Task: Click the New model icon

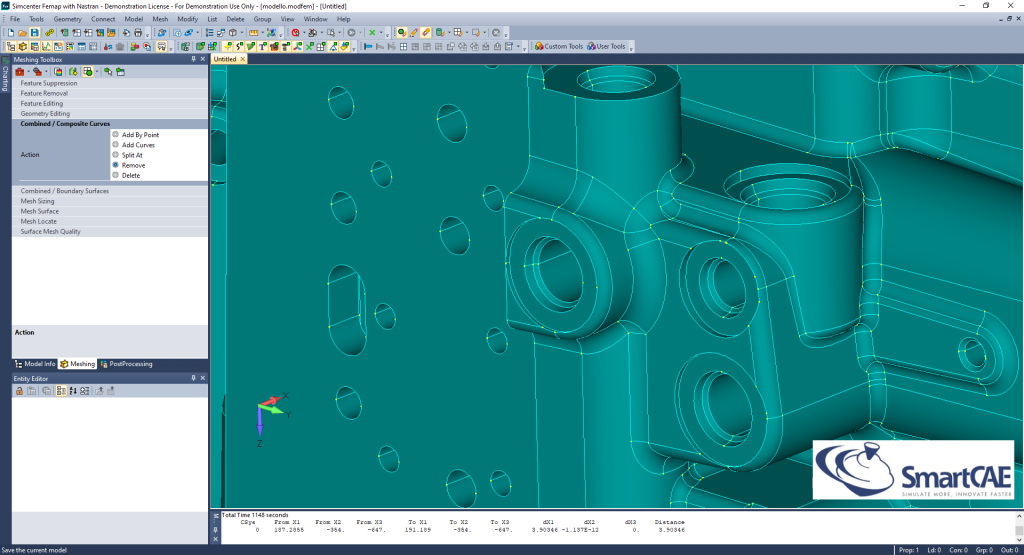Action: pyautogui.click(x=11, y=33)
